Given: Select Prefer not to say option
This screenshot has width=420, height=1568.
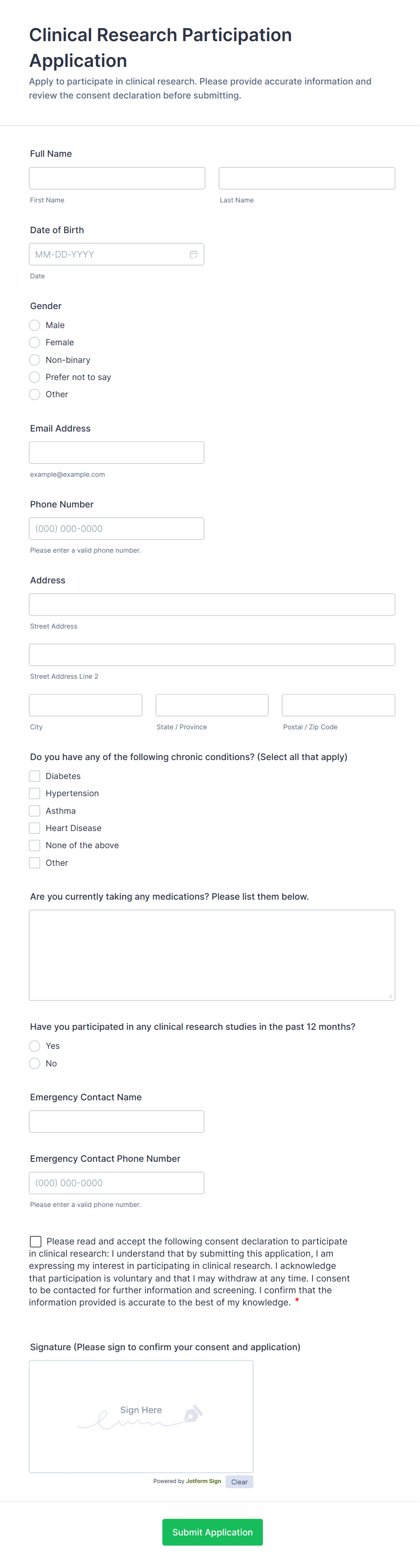Looking at the screenshot, I should [35, 377].
